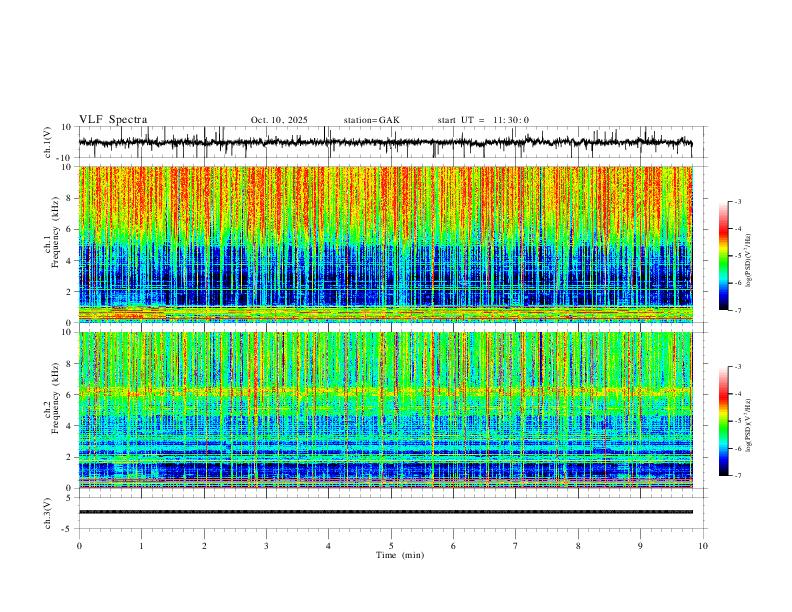This screenshot has width=792, height=612.
Task: Select the "1" tick on the Time axis
Action: tap(141, 546)
